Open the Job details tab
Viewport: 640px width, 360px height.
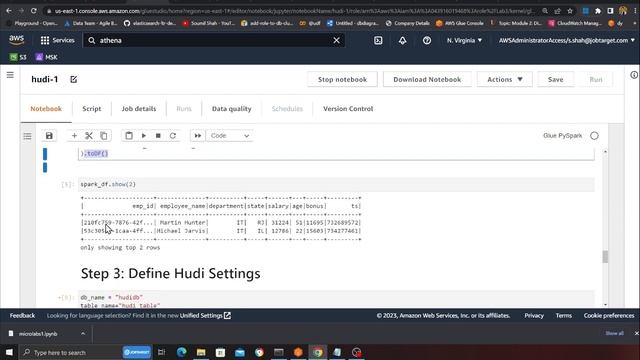click(x=139, y=109)
